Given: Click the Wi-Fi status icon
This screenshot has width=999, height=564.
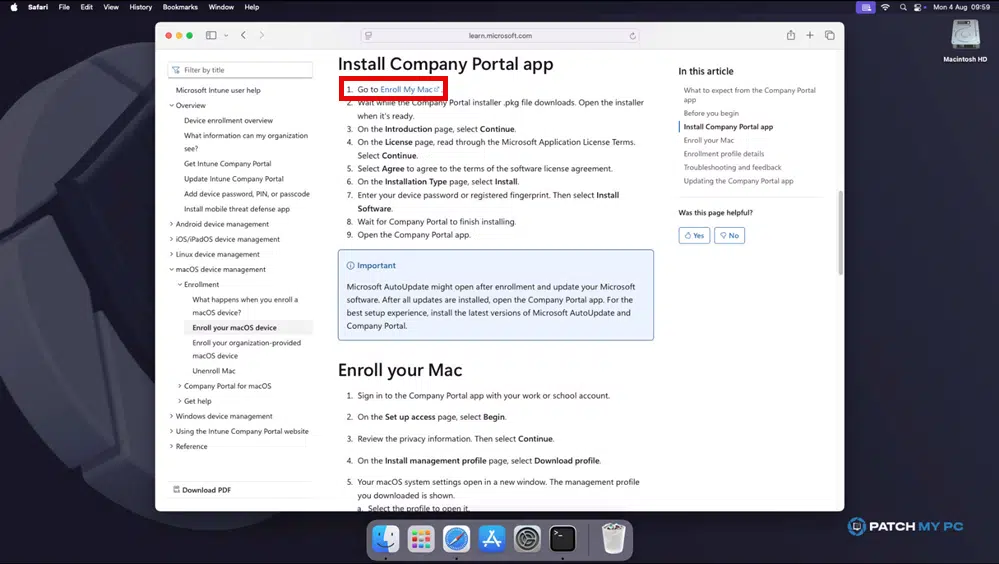Looking at the screenshot, I should click(885, 7).
